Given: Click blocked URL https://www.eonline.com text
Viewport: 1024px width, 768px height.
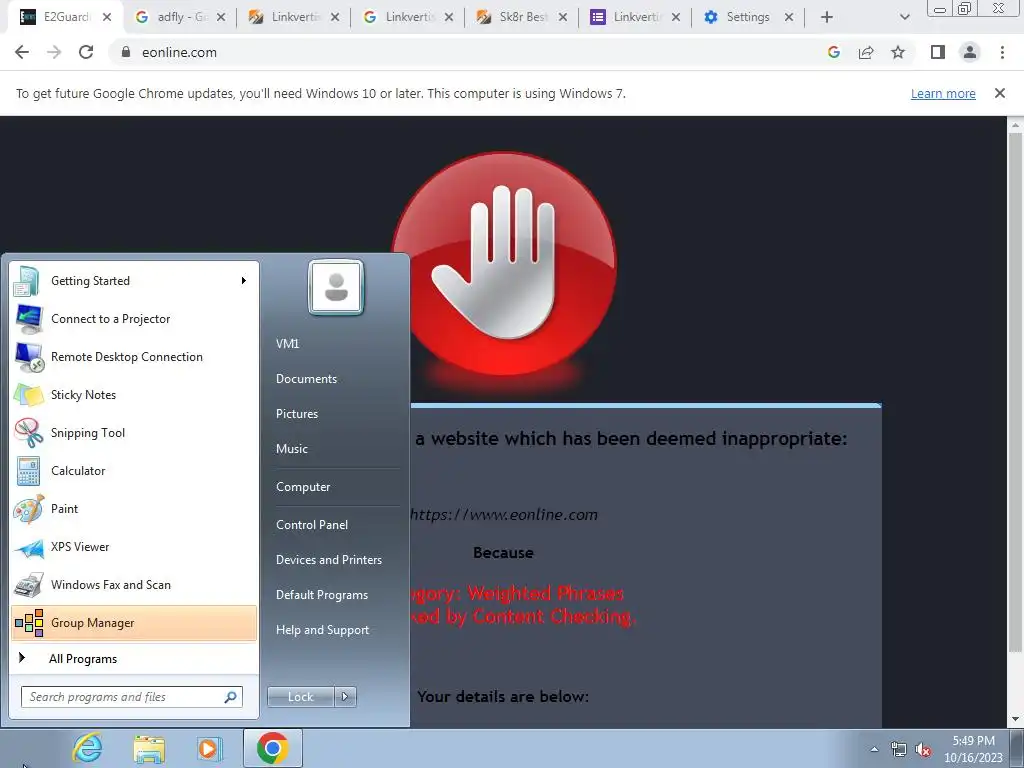Looking at the screenshot, I should [504, 515].
